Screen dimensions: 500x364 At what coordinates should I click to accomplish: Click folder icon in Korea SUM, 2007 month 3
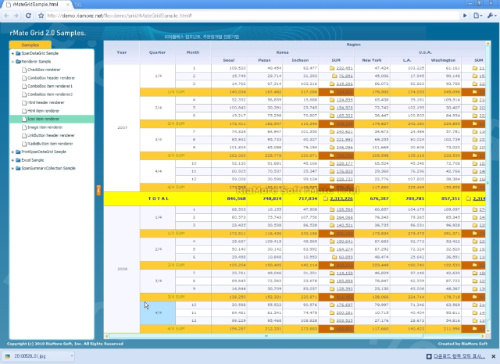point(332,84)
